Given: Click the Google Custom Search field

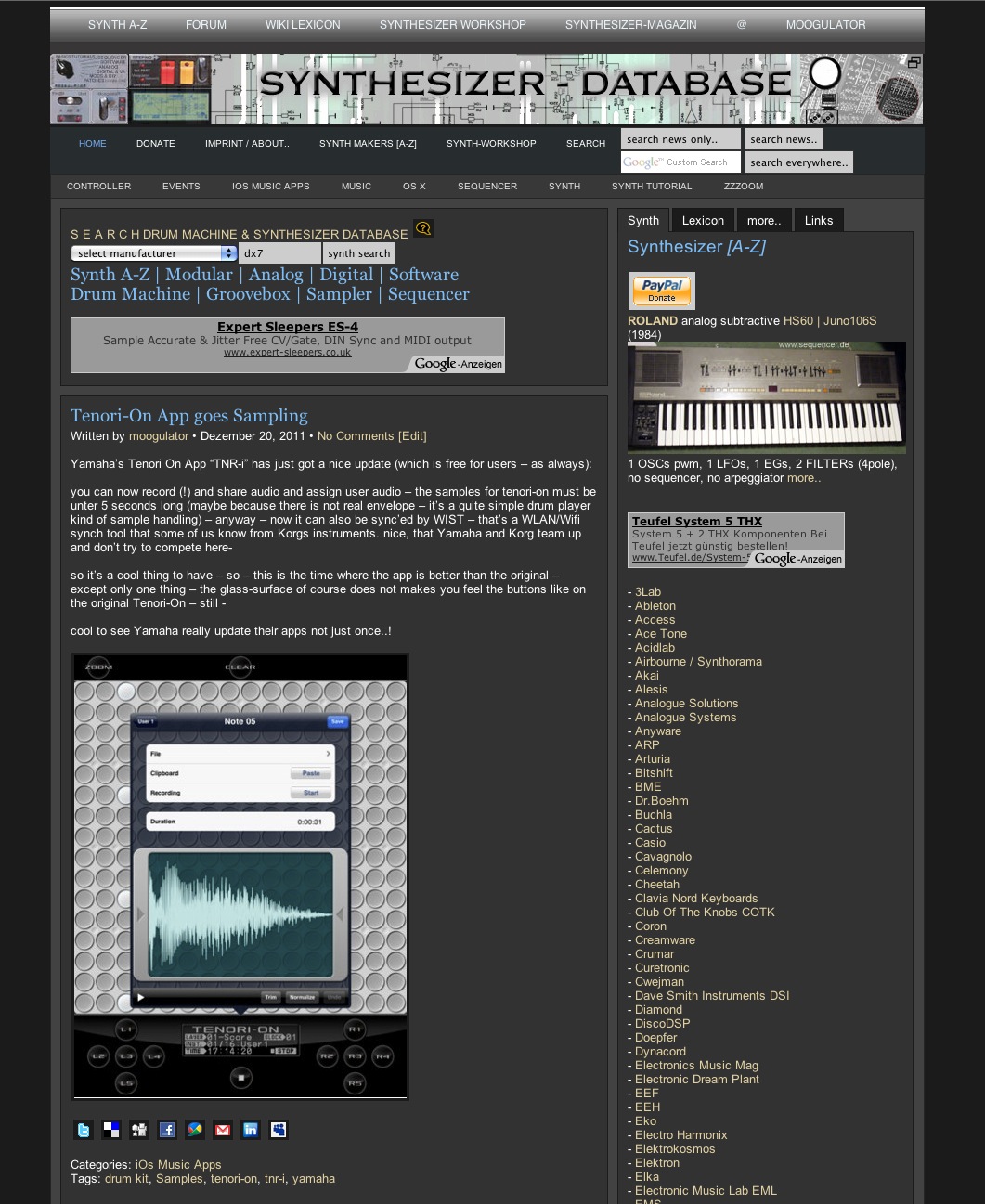Looking at the screenshot, I should [x=680, y=162].
